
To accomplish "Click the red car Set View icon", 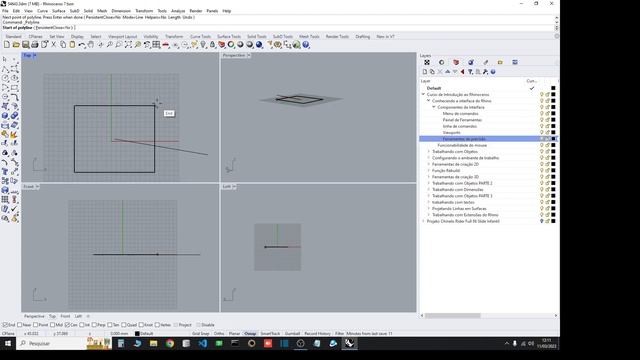I will [166, 44].
